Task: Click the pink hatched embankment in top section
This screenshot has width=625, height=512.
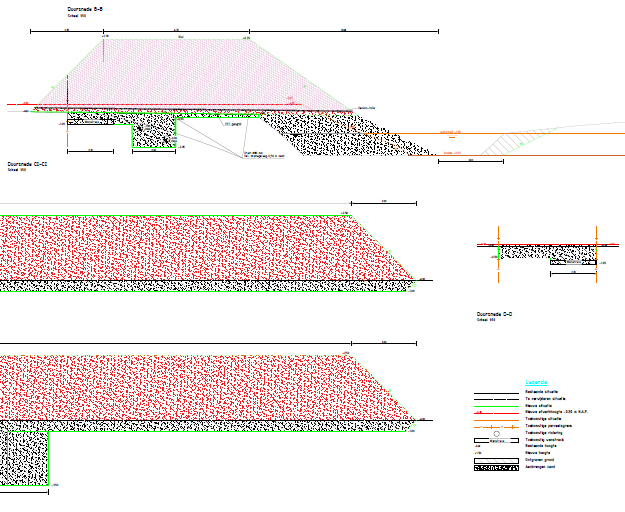Action: 180,75
